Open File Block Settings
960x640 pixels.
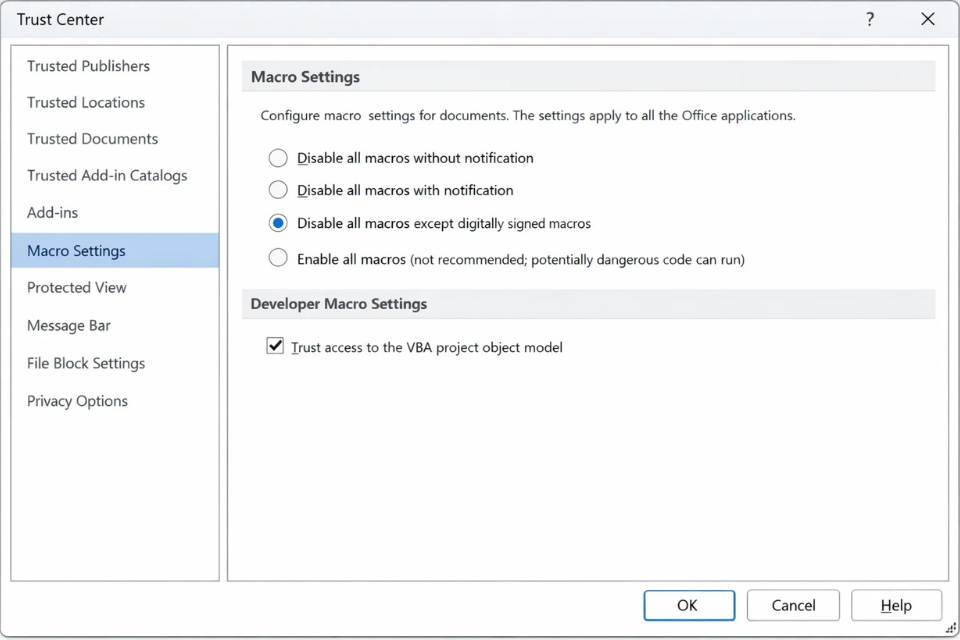(86, 363)
